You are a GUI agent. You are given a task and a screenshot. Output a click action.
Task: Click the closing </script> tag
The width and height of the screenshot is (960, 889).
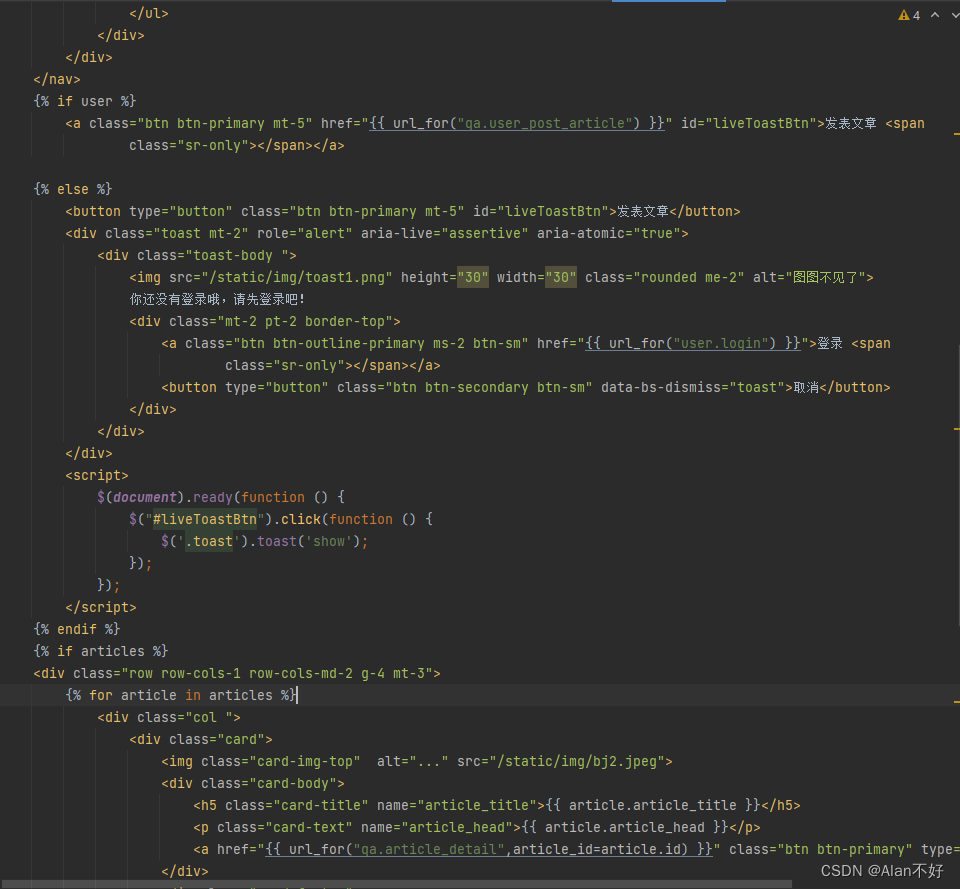[x=100, y=607]
